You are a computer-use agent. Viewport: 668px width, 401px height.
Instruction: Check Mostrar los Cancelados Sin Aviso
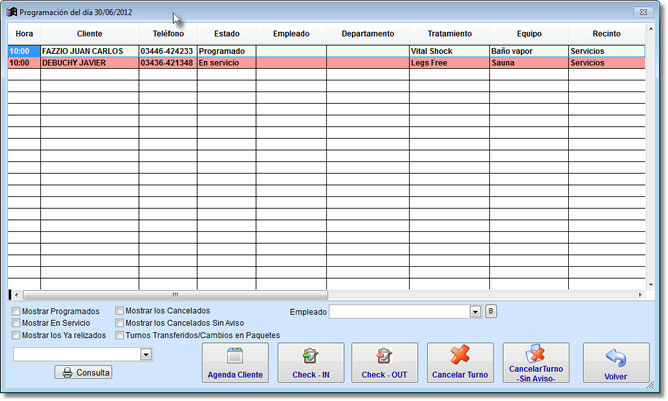click(120, 323)
